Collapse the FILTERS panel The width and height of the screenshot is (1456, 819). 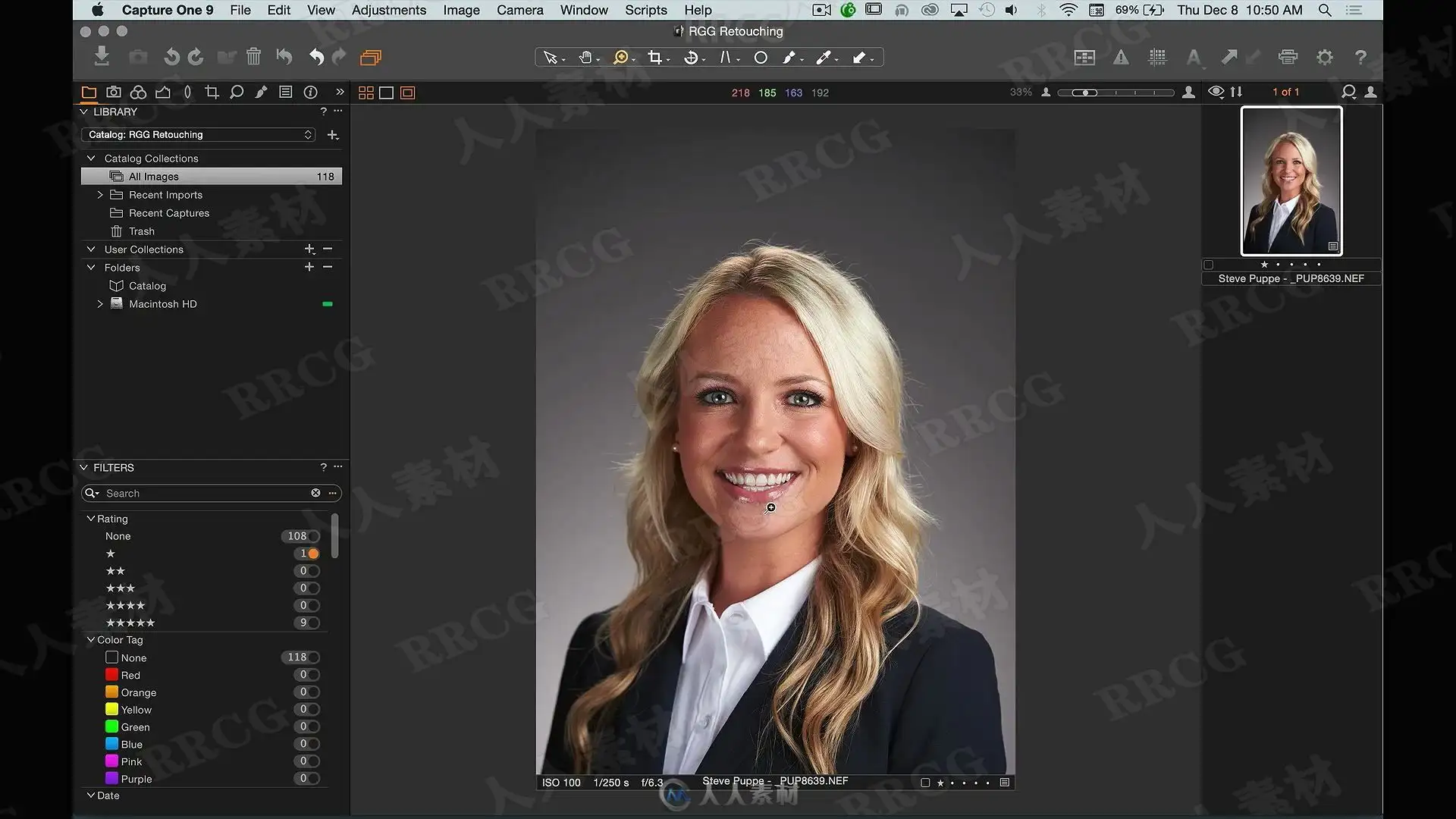pos(83,468)
